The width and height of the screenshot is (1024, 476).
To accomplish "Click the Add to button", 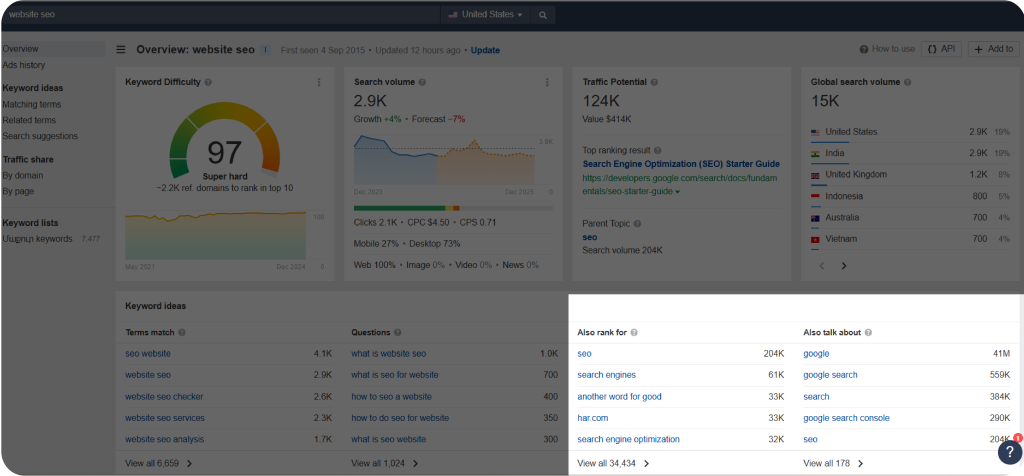I will point(993,49).
